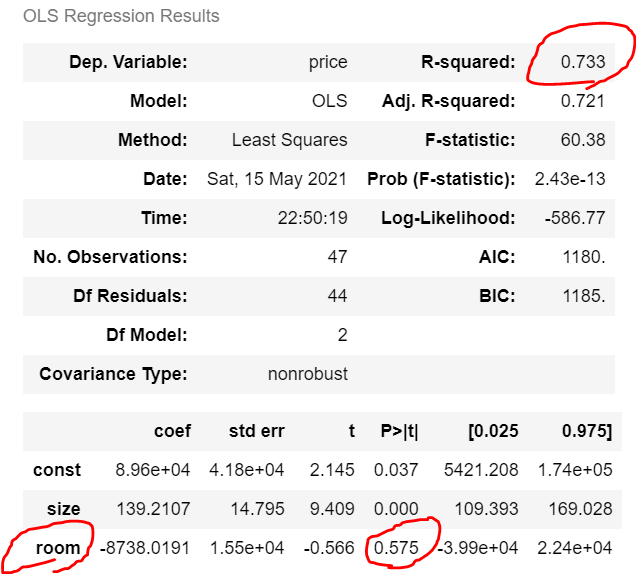Click the std err column header

(x=257, y=431)
